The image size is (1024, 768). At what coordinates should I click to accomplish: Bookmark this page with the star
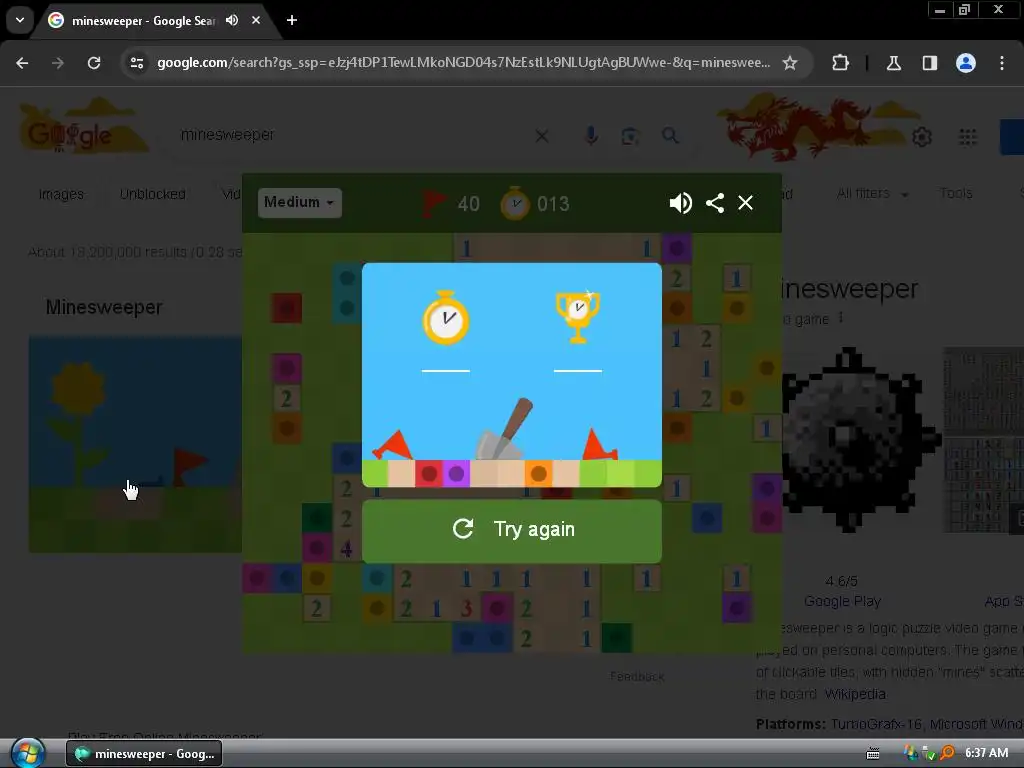[x=790, y=63]
